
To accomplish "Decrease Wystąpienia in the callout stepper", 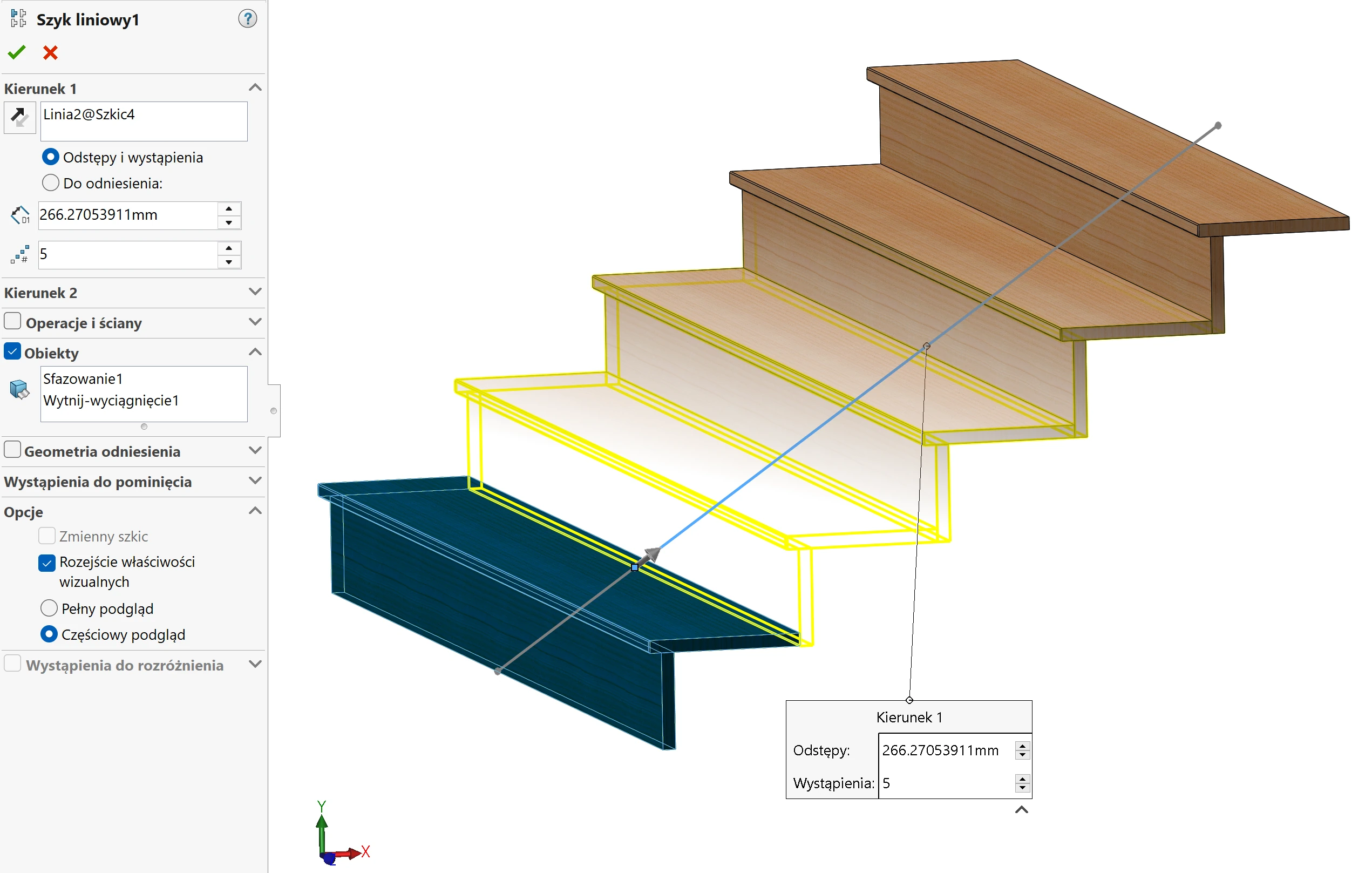I will click(1023, 788).
